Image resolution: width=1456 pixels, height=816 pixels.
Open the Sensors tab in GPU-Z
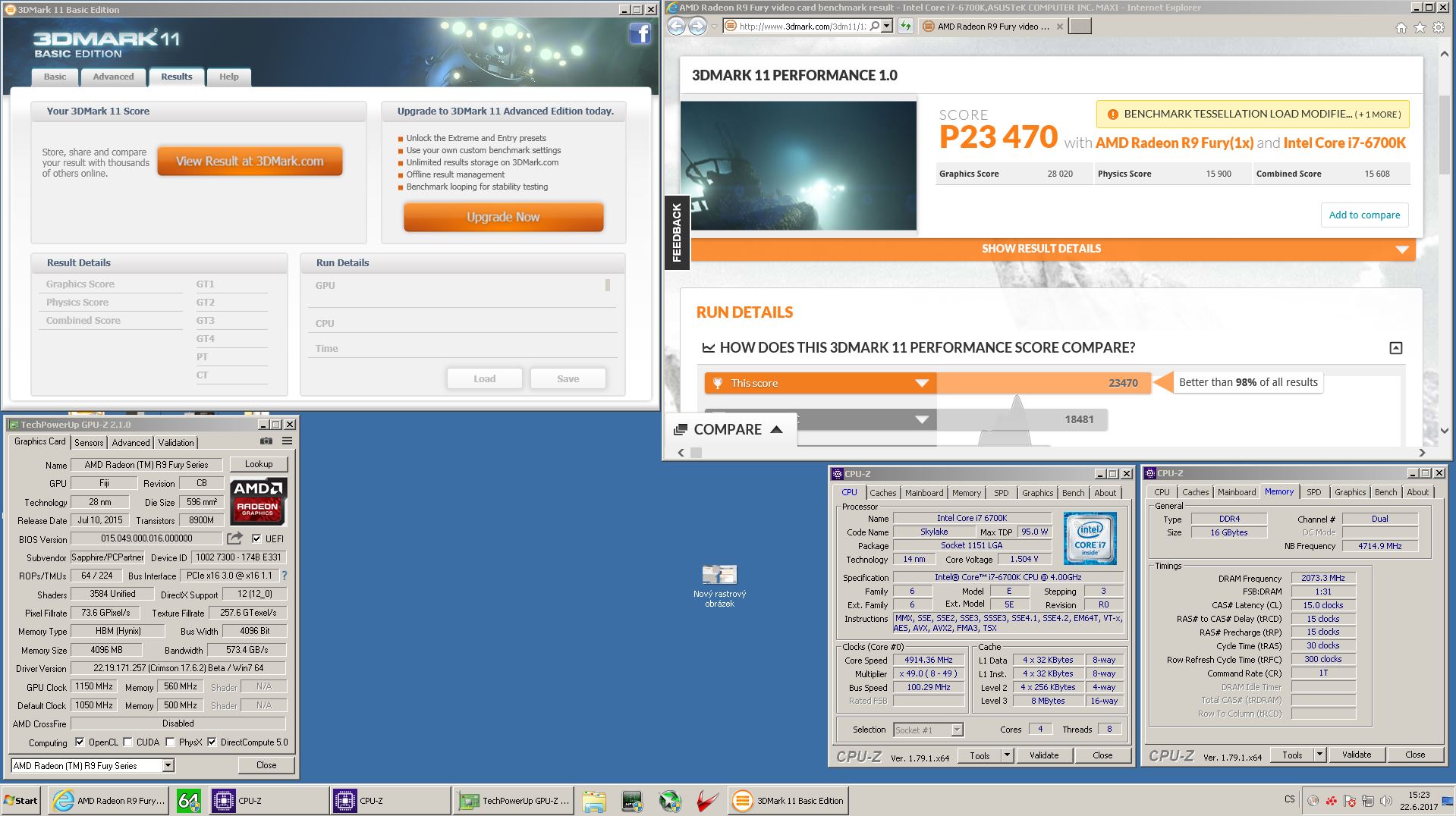89,442
